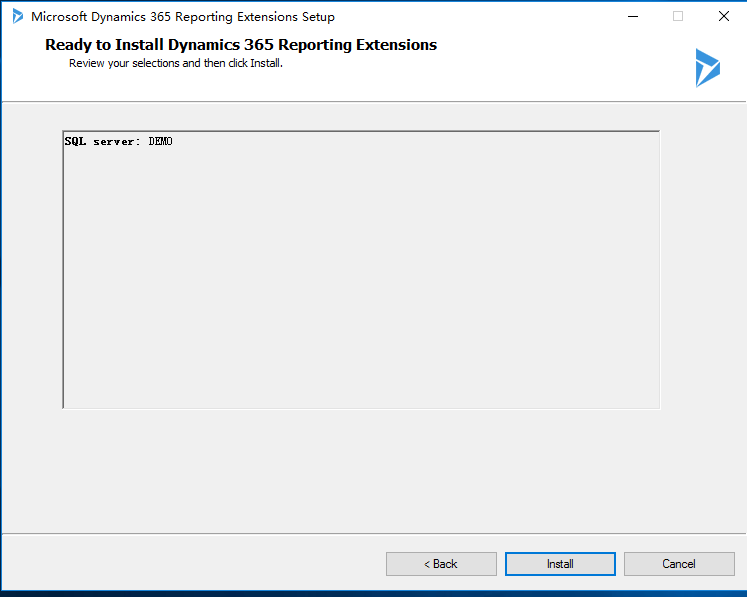The height and width of the screenshot is (597, 747).
Task: Click the large Dynamics logo in header
Action: click(x=707, y=68)
